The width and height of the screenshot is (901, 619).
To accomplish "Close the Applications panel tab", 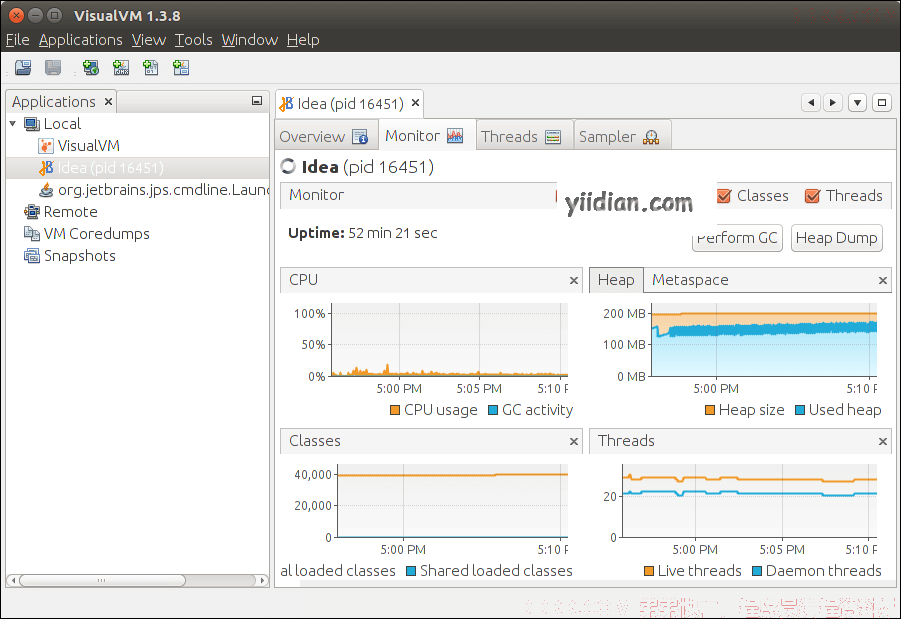I will (108, 102).
